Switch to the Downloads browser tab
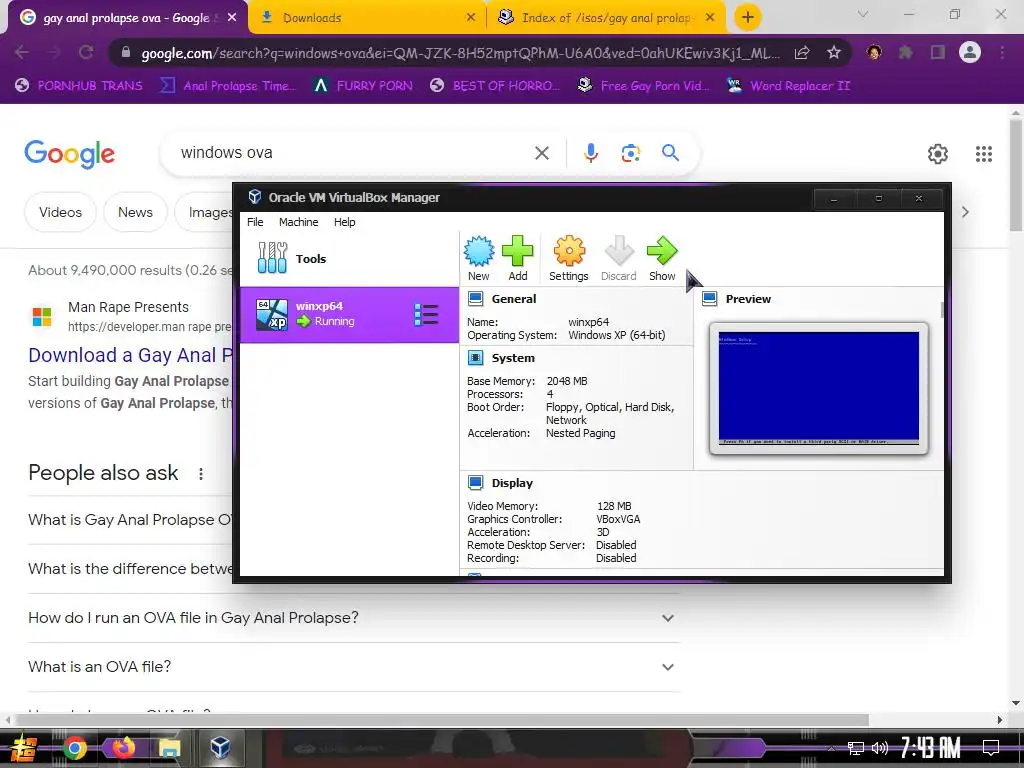1024x768 pixels. click(367, 18)
